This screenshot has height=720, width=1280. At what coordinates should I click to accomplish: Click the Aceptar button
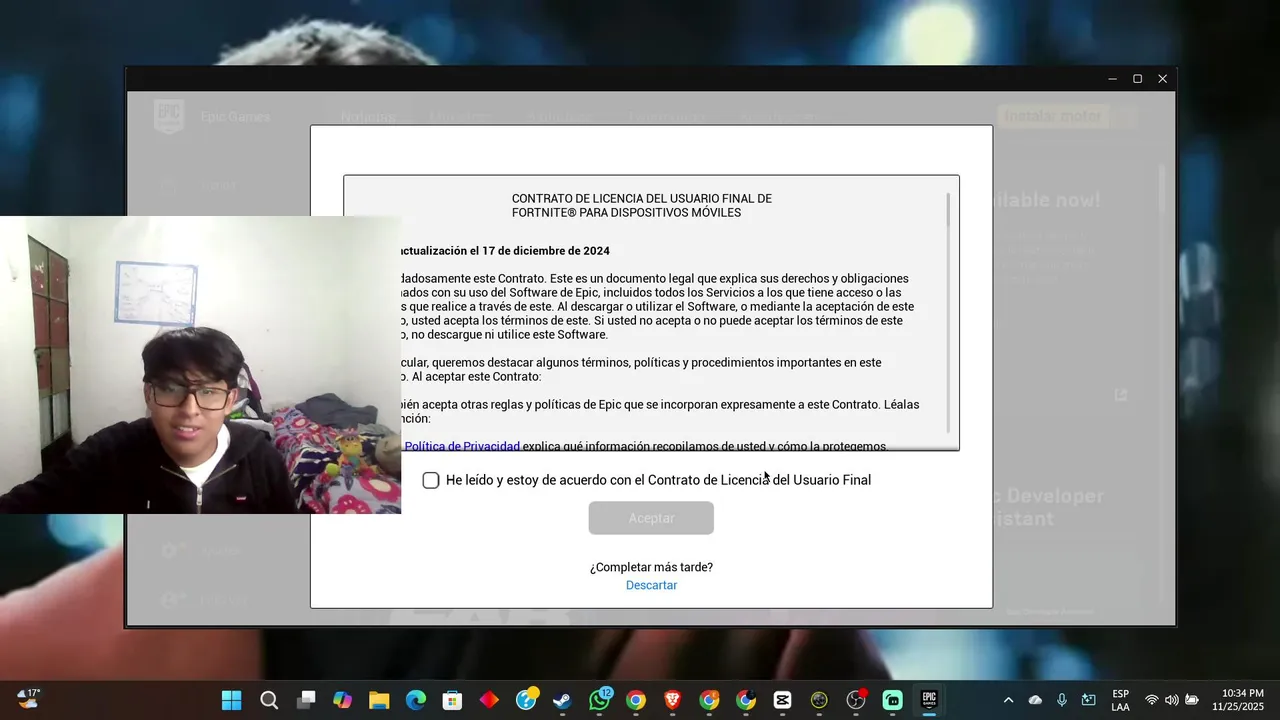tap(651, 518)
